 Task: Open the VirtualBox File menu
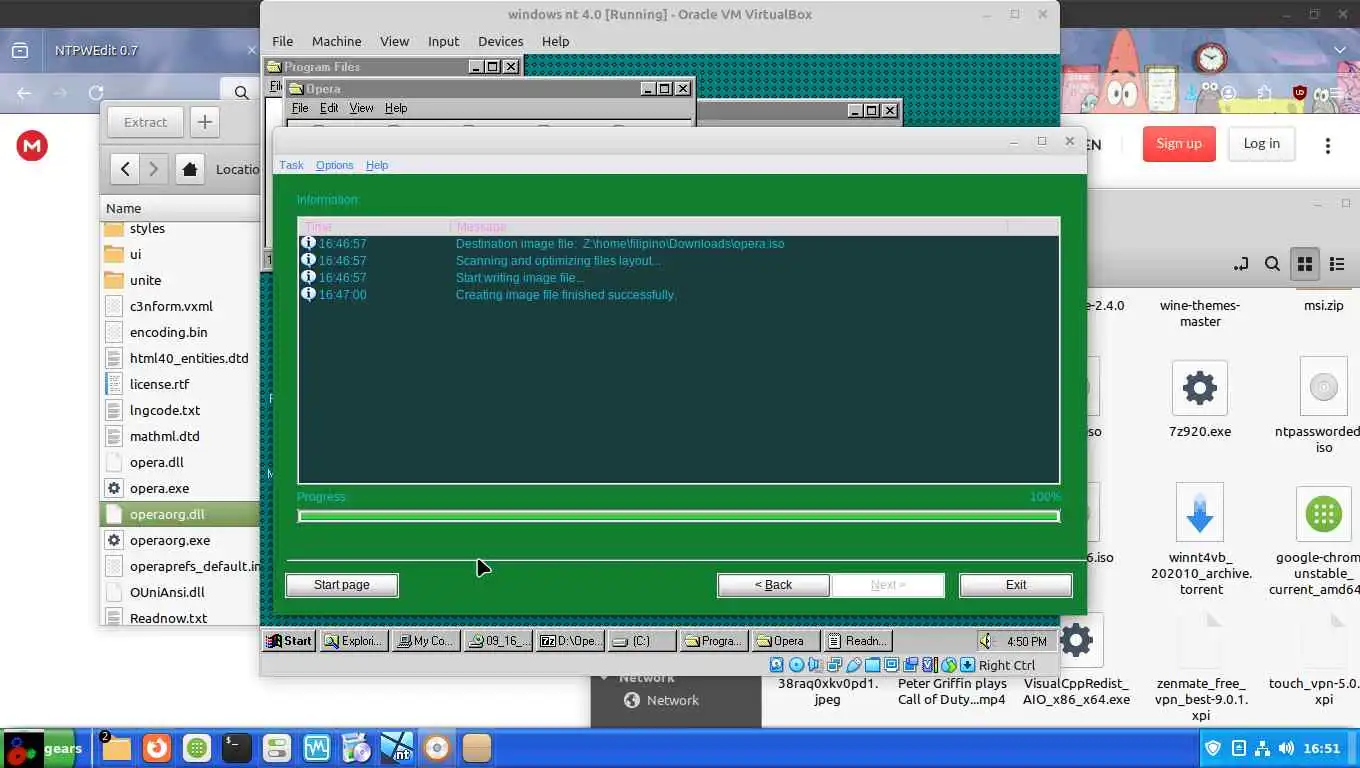coord(283,41)
